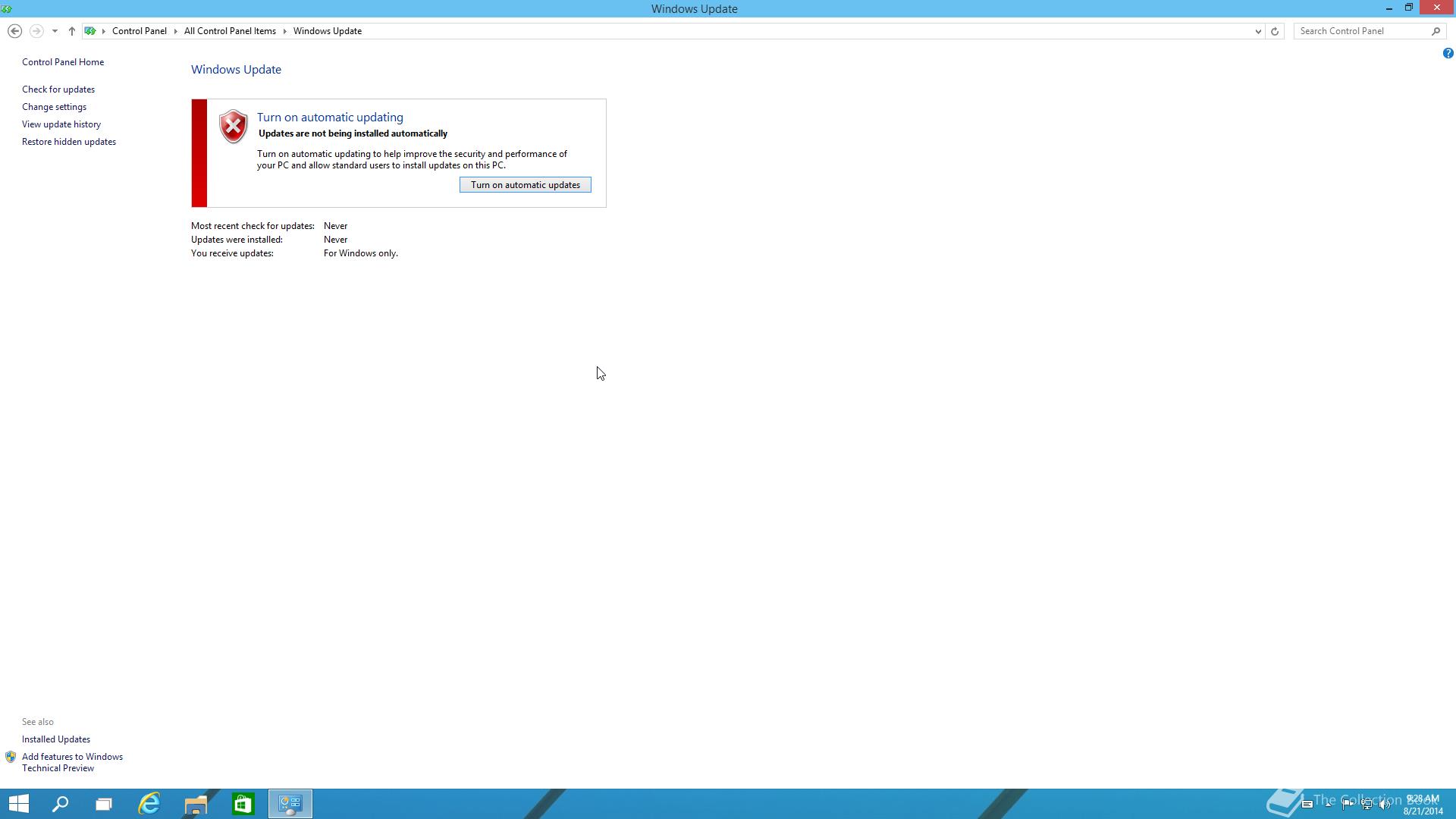This screenshot has width=1456, height=819.
Task: Expand the address bar history dropdown
Action: (x=1258, y=31)
